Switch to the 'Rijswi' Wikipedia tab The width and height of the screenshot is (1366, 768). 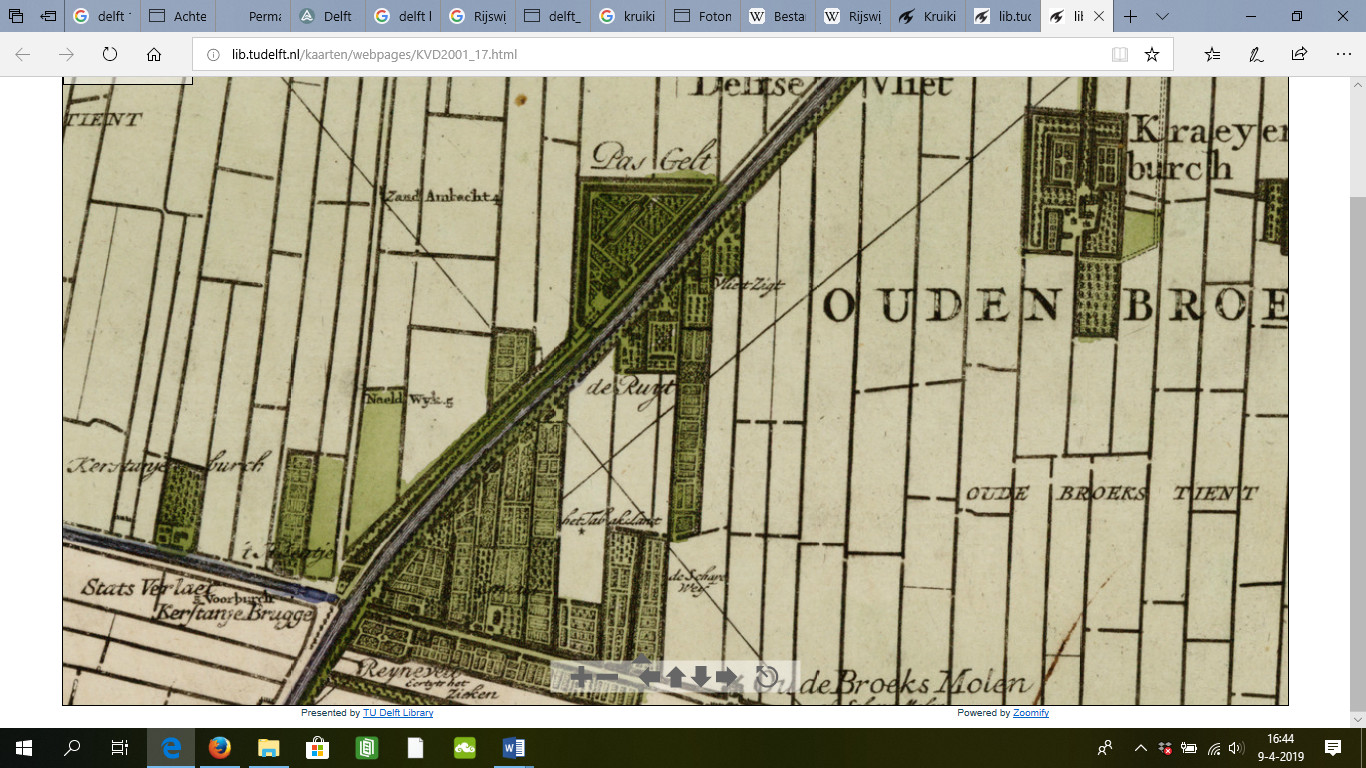coord(852,16)
